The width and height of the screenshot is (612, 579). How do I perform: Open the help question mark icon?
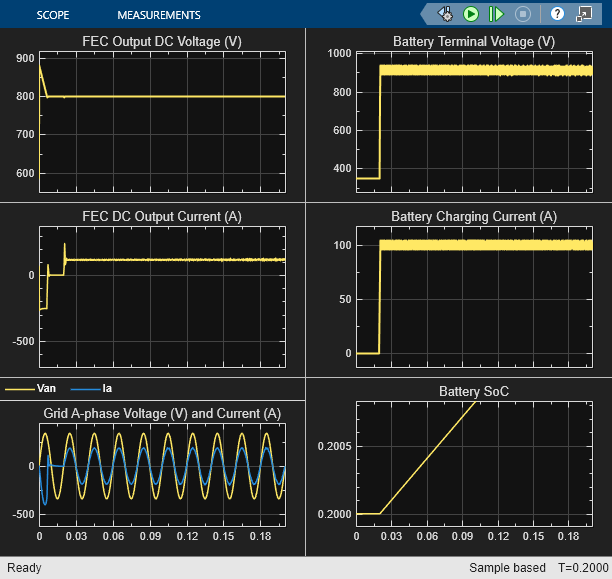pos(557,14)
